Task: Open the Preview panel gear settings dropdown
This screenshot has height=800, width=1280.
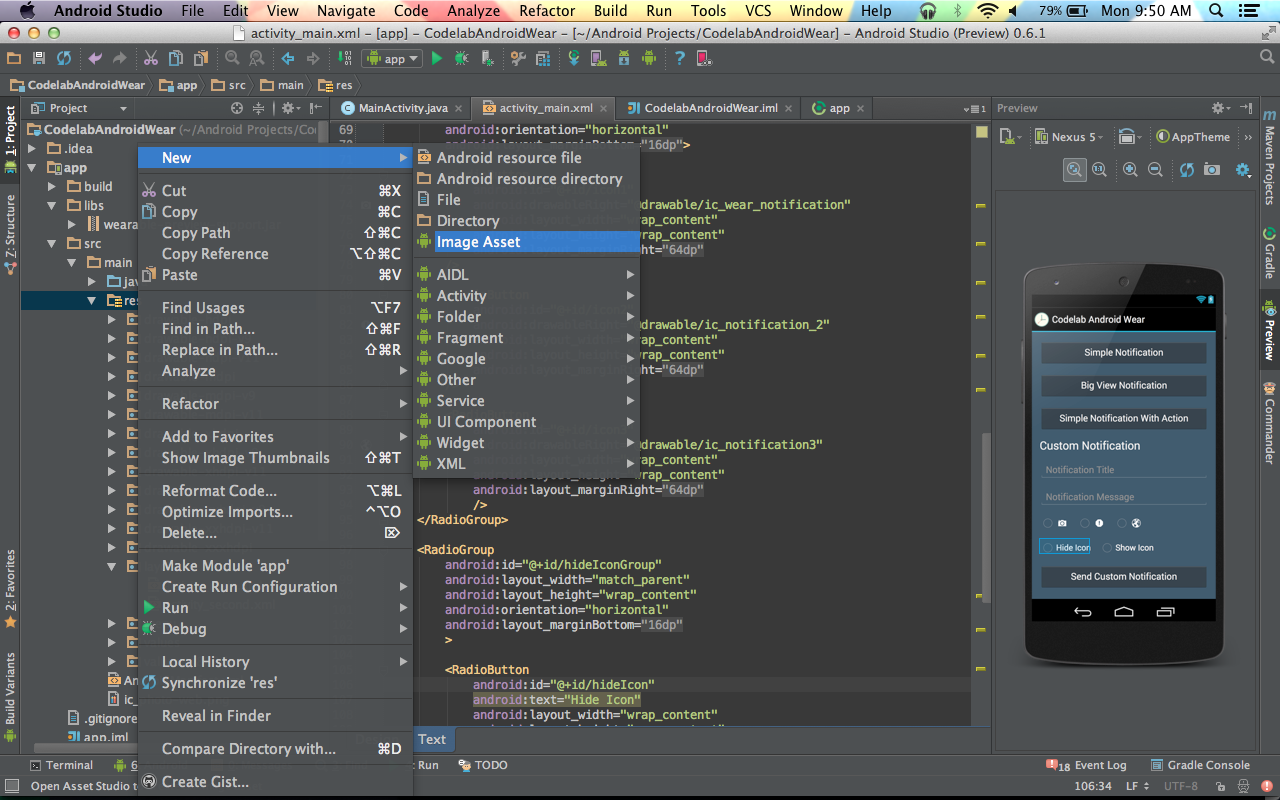Action: pos(1221,108)
